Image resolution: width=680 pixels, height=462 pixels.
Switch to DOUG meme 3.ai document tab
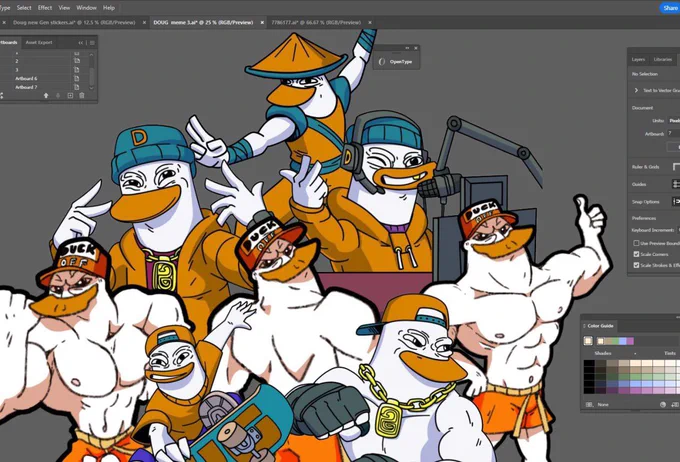(x=203, y=23)
